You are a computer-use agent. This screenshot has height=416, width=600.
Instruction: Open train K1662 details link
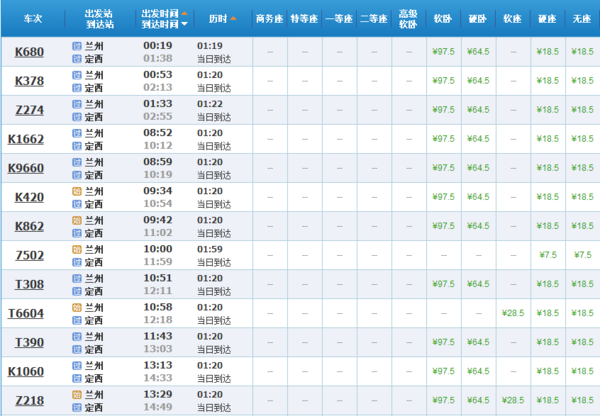click(30, 139)
